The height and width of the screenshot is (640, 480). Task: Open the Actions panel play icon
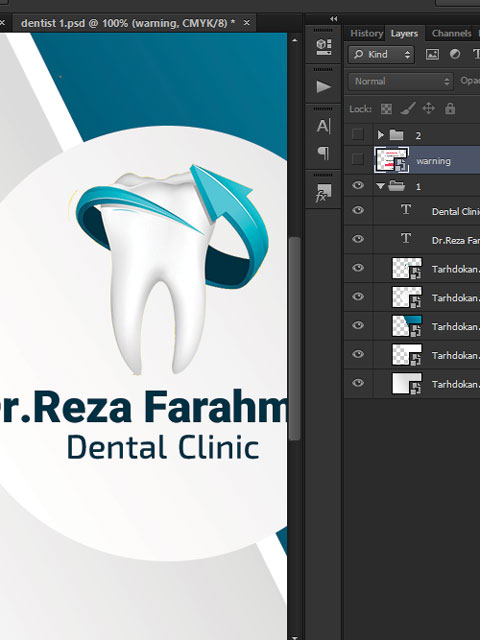click(324, 87)
